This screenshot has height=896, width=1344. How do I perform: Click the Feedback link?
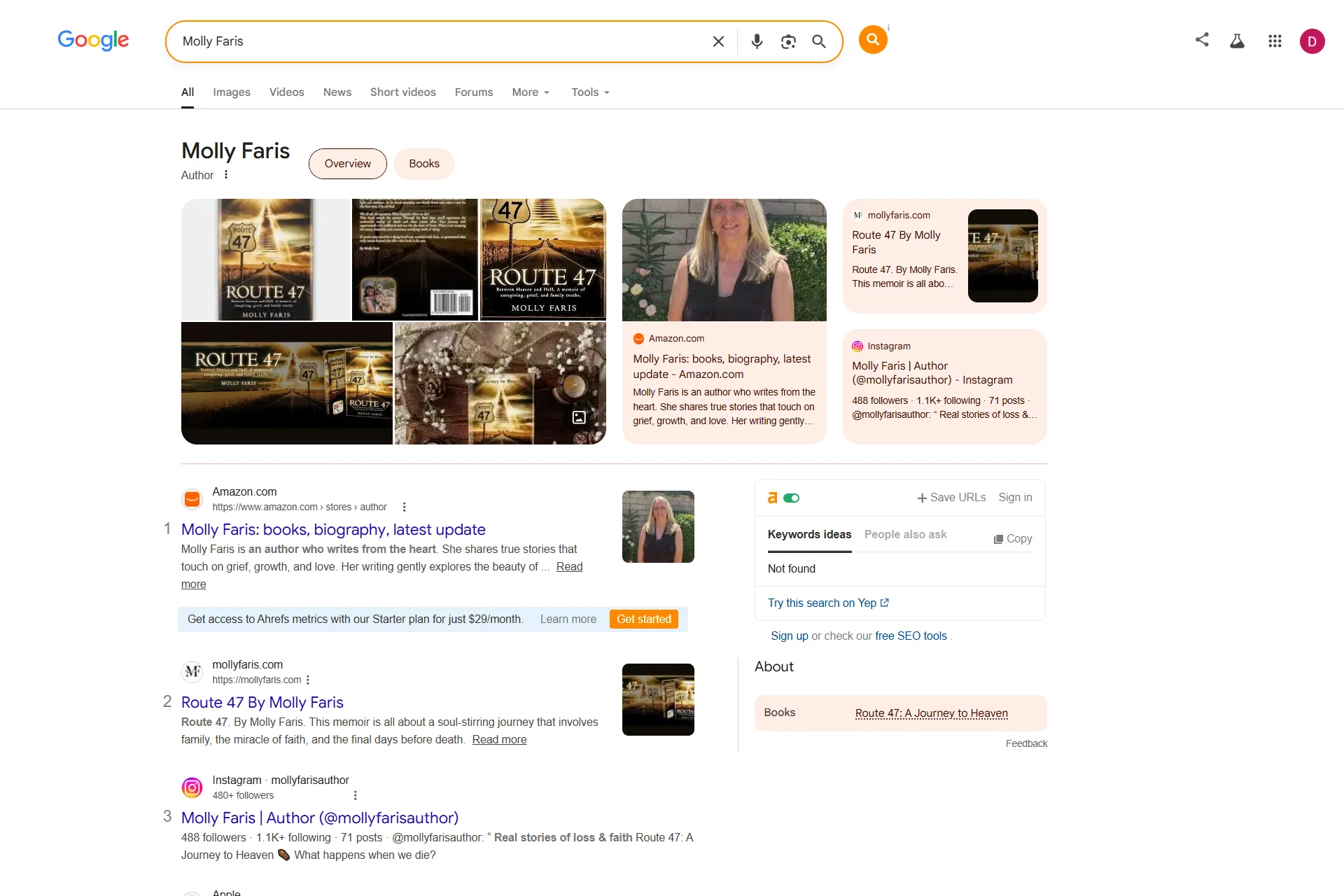(x=1027, y=743)
